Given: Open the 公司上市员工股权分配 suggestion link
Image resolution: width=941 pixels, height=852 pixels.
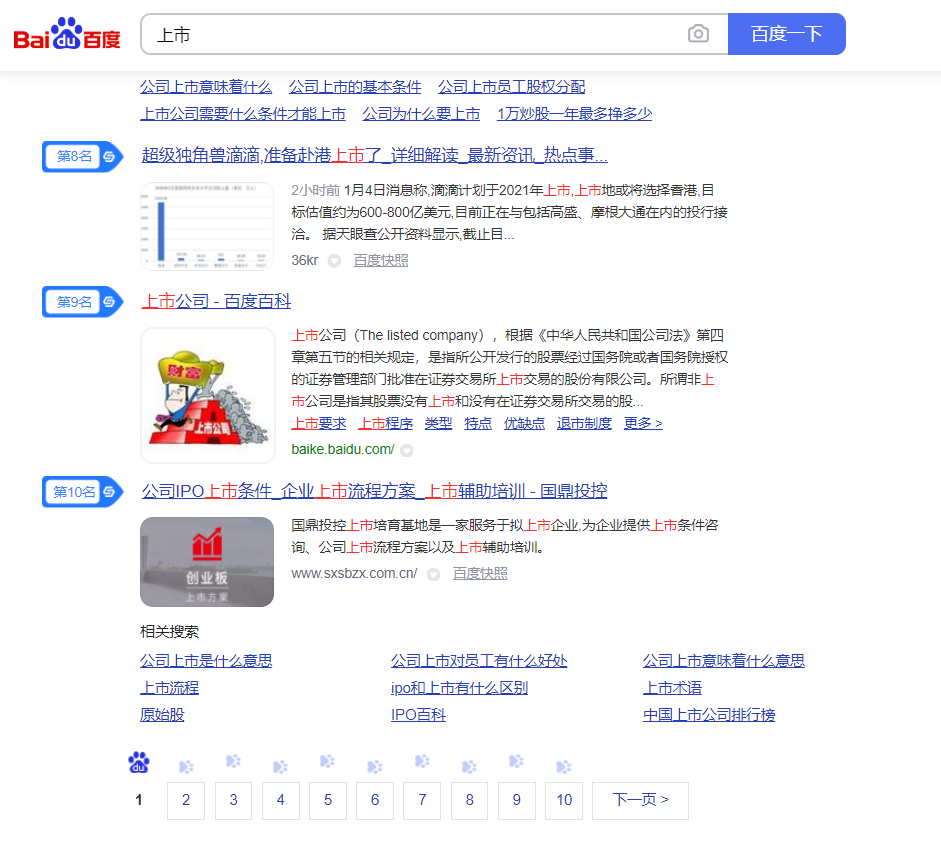Looking at the screenshot, I should 511,87.
